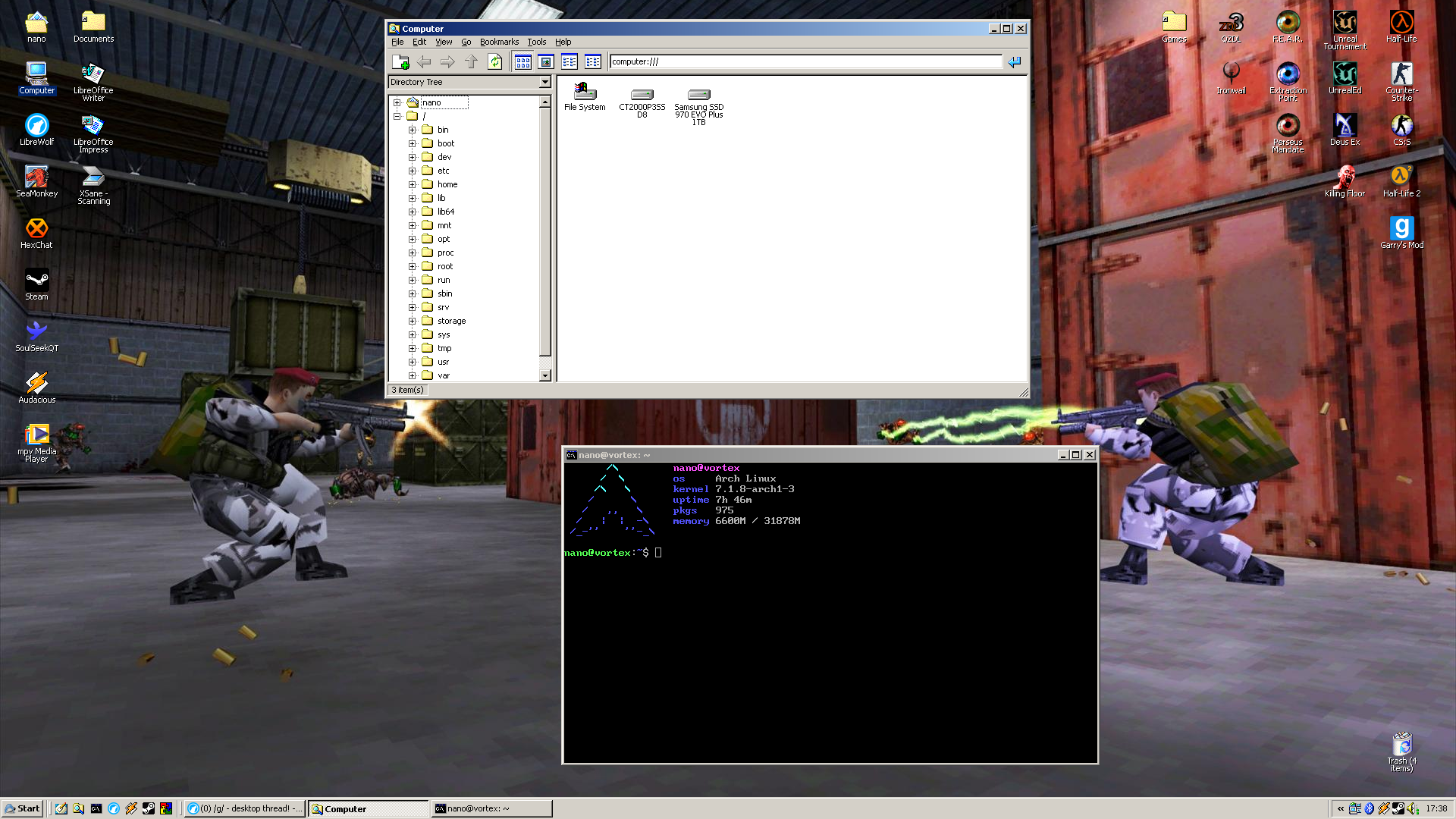
Task: Open the network connection tray icon
Action: 1354,808
